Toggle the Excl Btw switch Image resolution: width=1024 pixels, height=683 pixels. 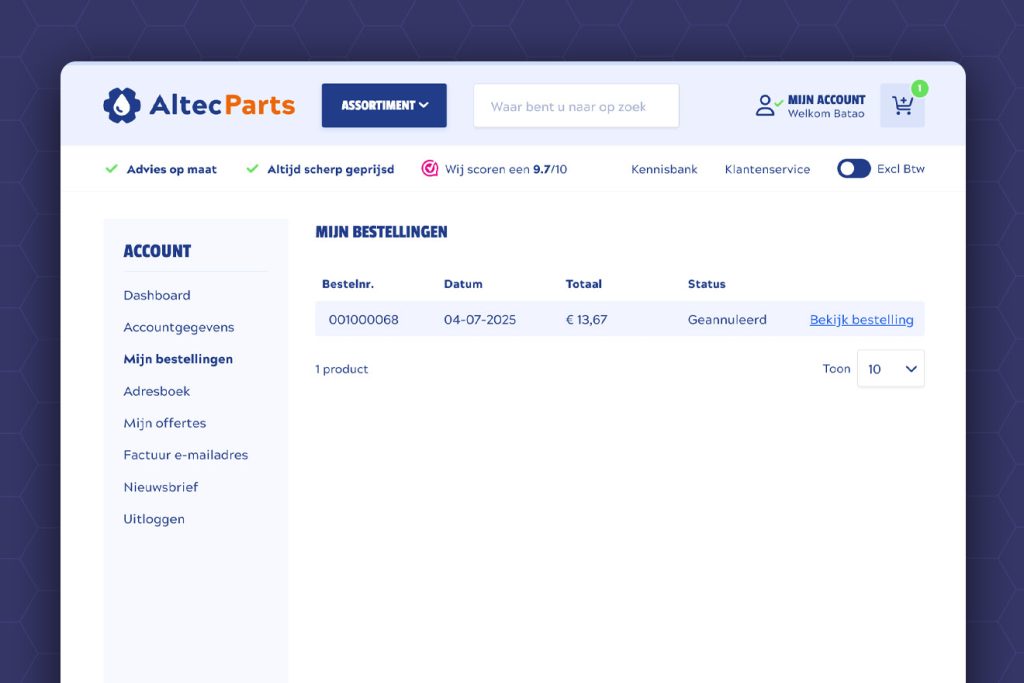[853, 169]
